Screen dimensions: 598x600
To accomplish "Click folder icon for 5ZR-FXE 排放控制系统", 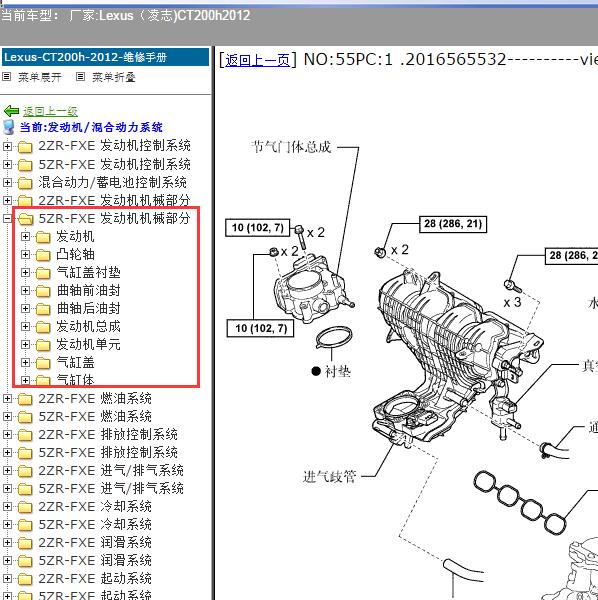I will [x=25, y=453].
